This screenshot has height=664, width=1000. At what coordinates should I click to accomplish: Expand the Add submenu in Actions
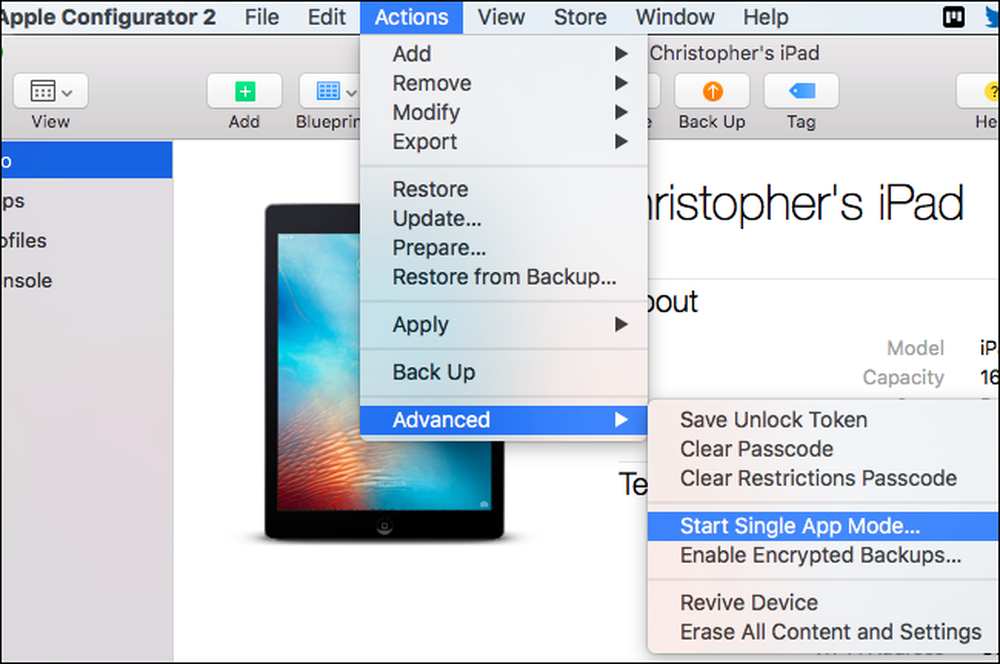(x=504, y=54)
